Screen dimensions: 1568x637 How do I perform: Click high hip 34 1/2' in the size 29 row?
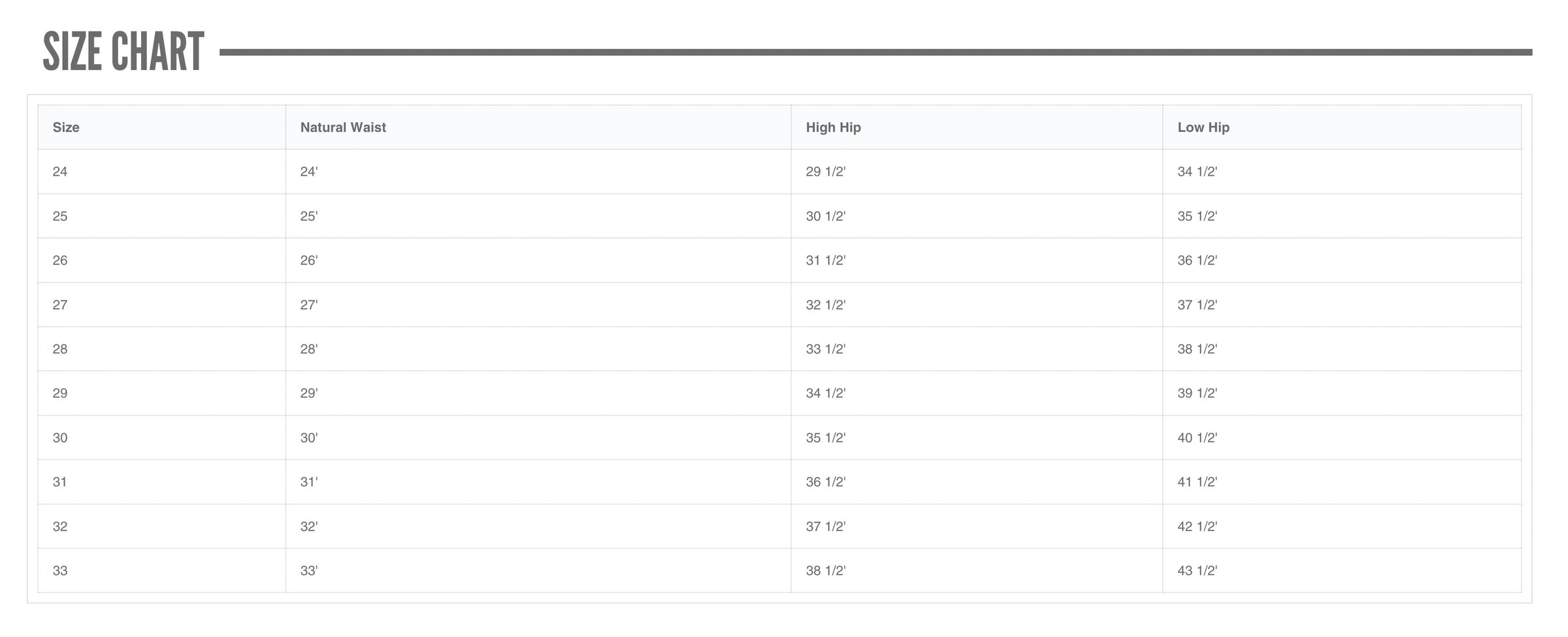coord(826,393)
